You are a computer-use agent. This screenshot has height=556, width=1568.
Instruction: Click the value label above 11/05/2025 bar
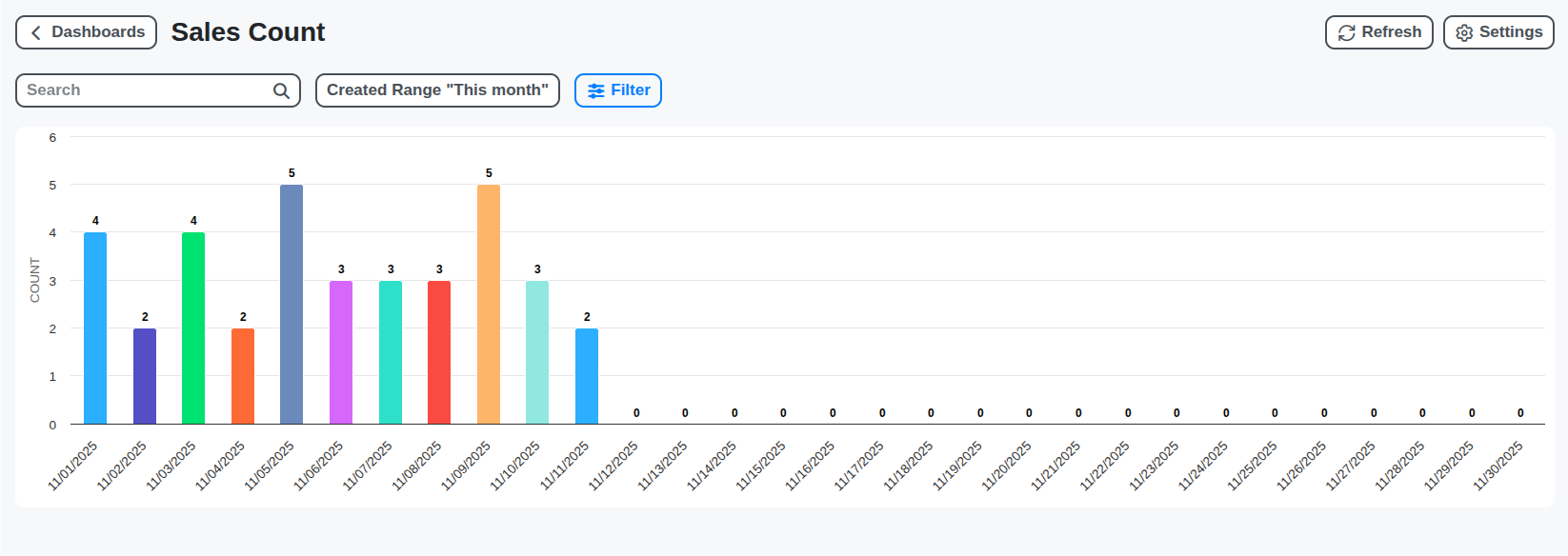(x=291, y=173)
